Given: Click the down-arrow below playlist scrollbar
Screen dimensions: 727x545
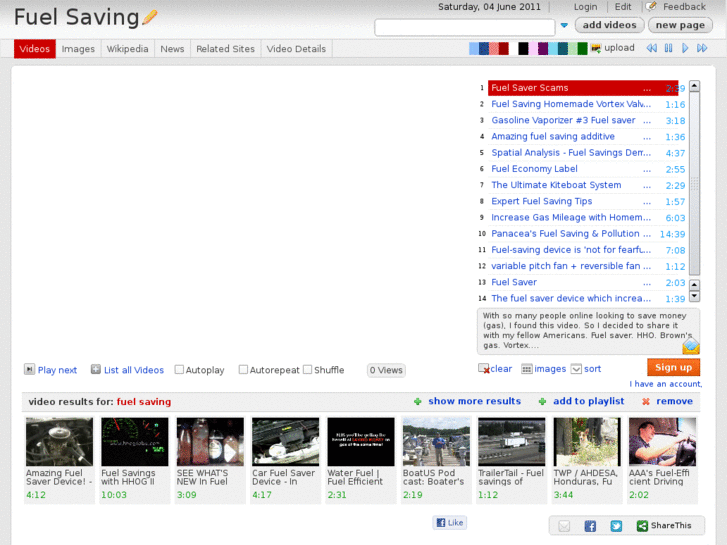Looking at the screenshot, I should click(694, 296).
